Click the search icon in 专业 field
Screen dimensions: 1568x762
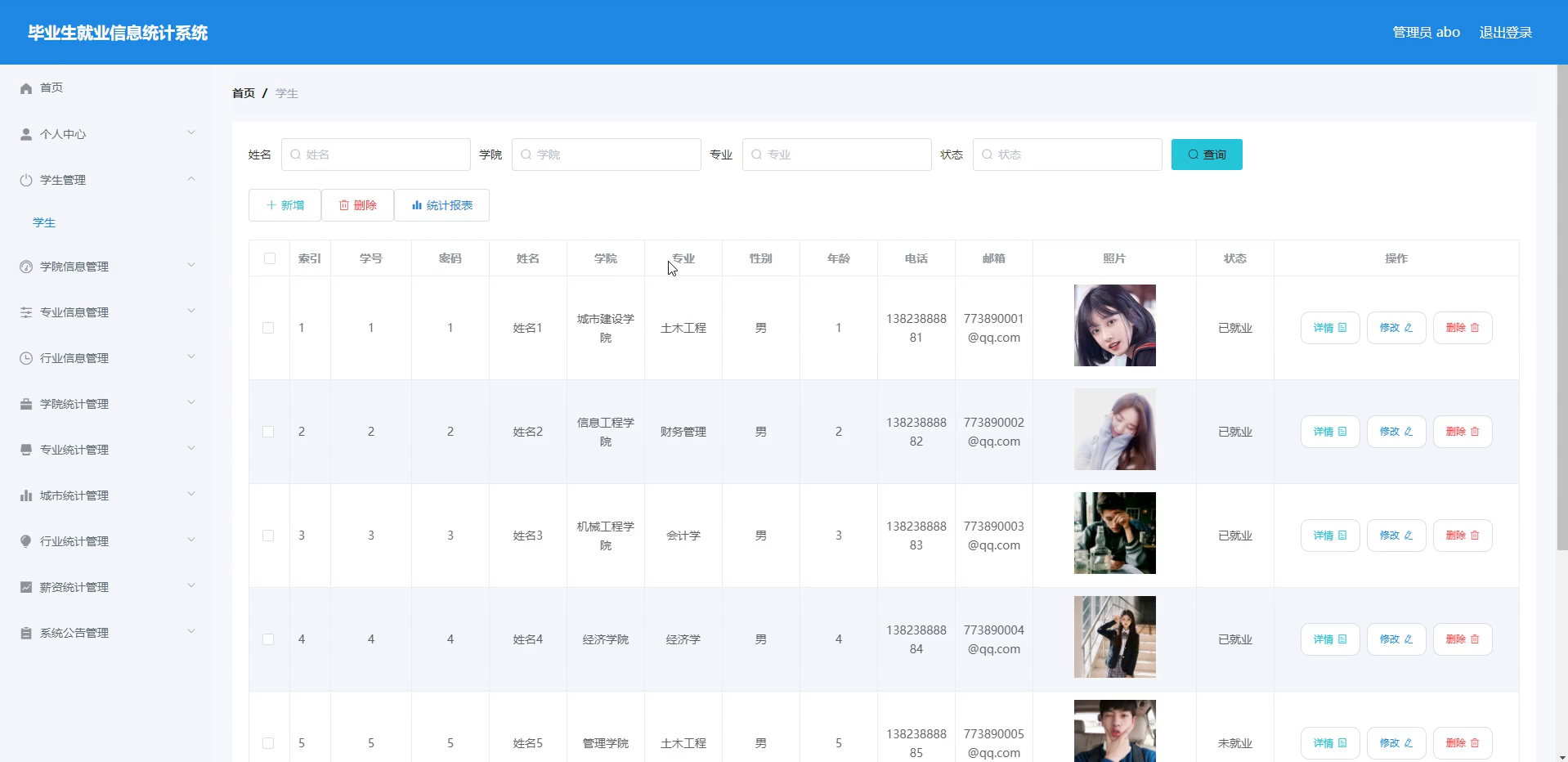coord(757,155)
